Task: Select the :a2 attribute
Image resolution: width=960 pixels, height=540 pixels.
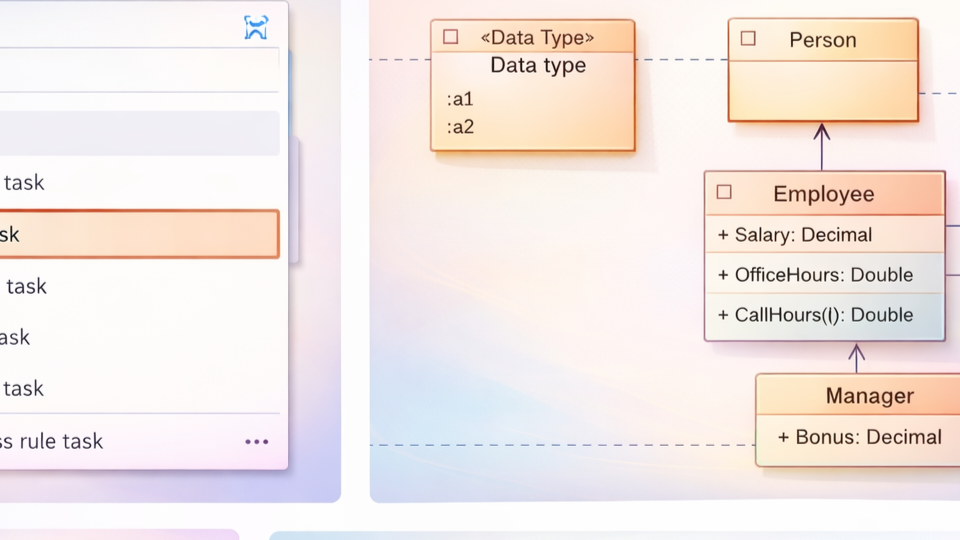Action: coord(460,127)
